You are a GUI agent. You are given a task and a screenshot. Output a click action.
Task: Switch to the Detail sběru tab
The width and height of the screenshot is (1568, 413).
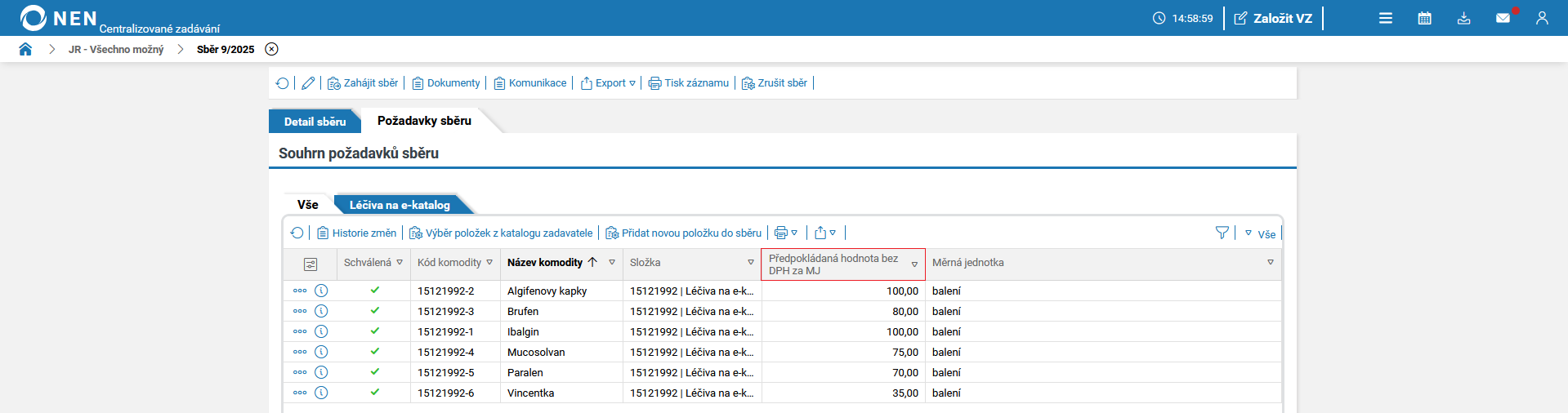[315, 122]
